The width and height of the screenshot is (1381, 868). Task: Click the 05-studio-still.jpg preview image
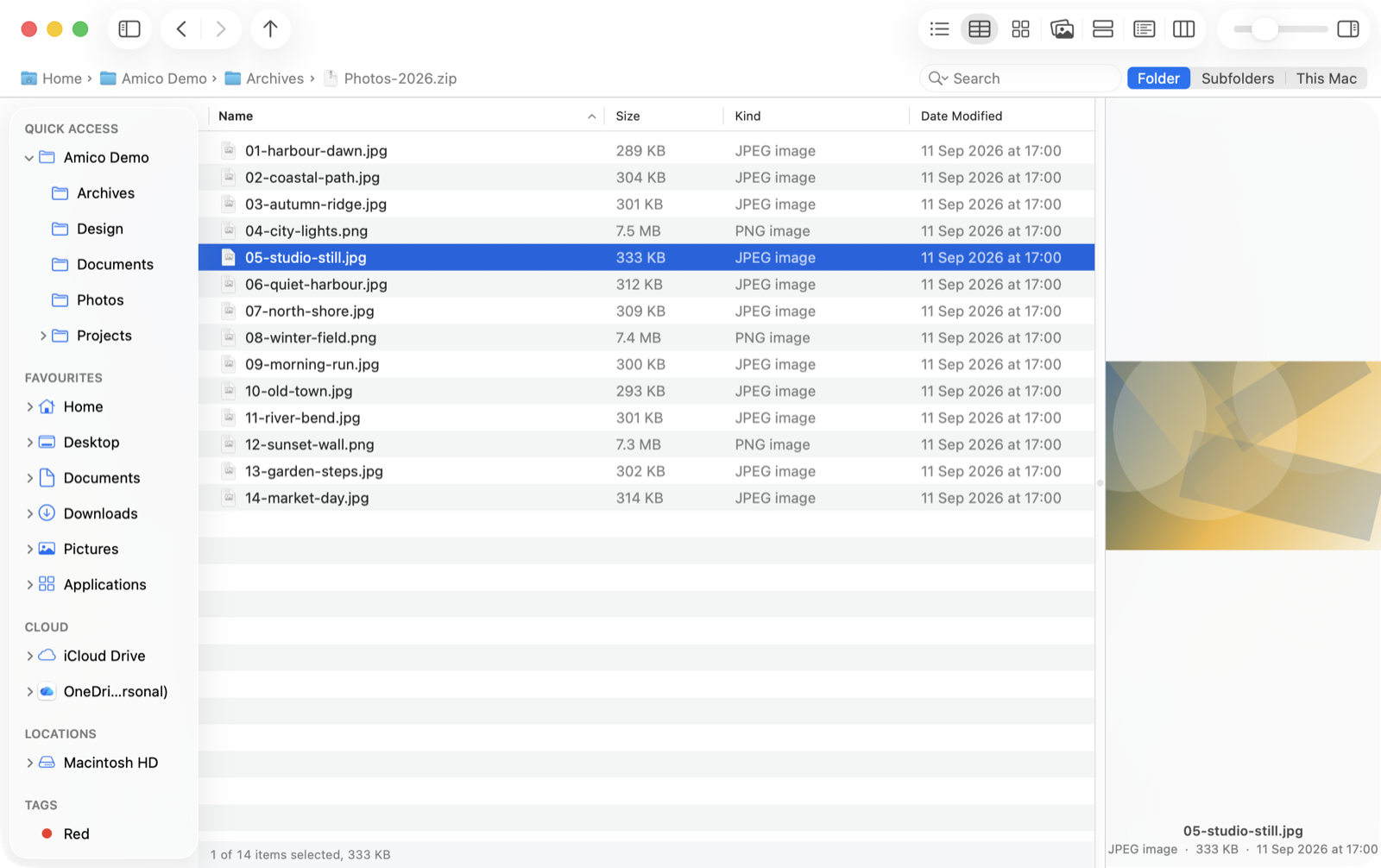(x=1243, y=456)
